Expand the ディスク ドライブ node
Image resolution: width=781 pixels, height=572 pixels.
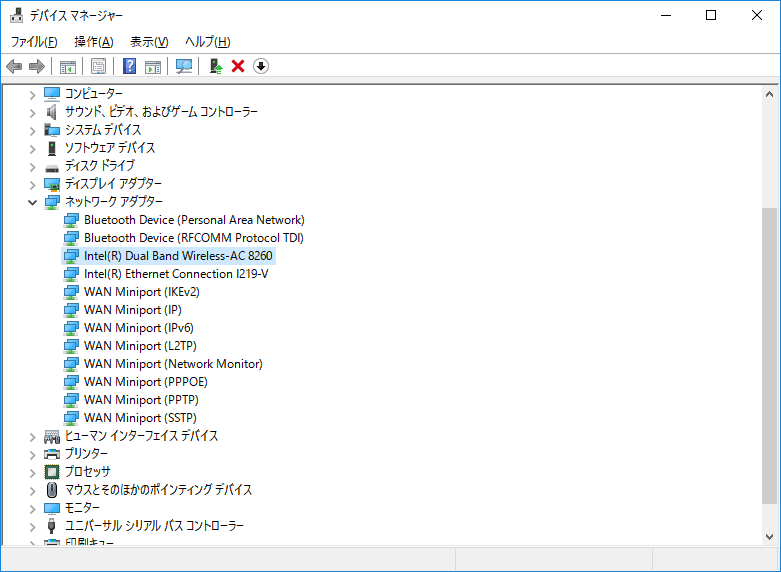(x=32, y=167)
